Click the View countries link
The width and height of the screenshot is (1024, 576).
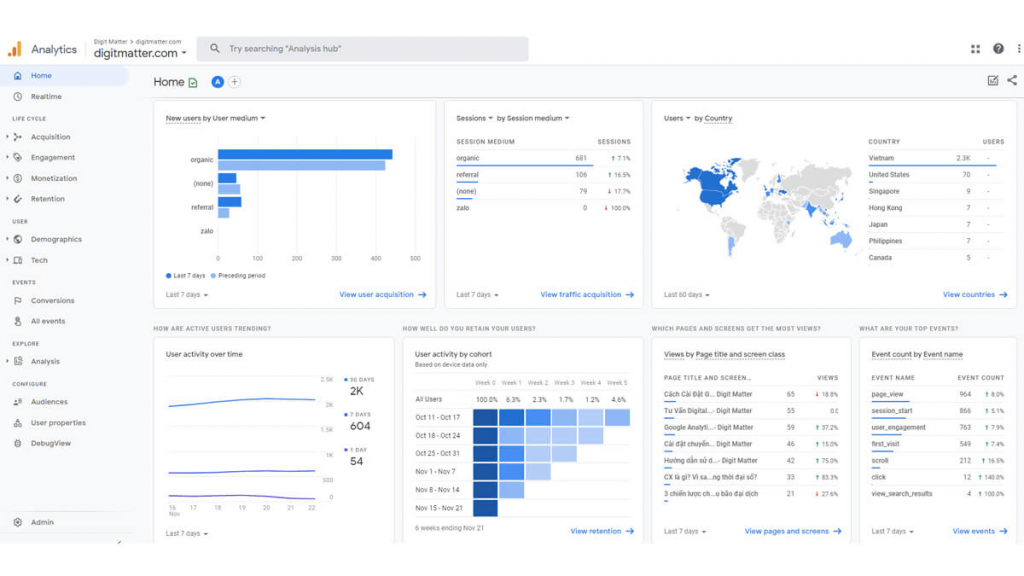tap(972, 294)
